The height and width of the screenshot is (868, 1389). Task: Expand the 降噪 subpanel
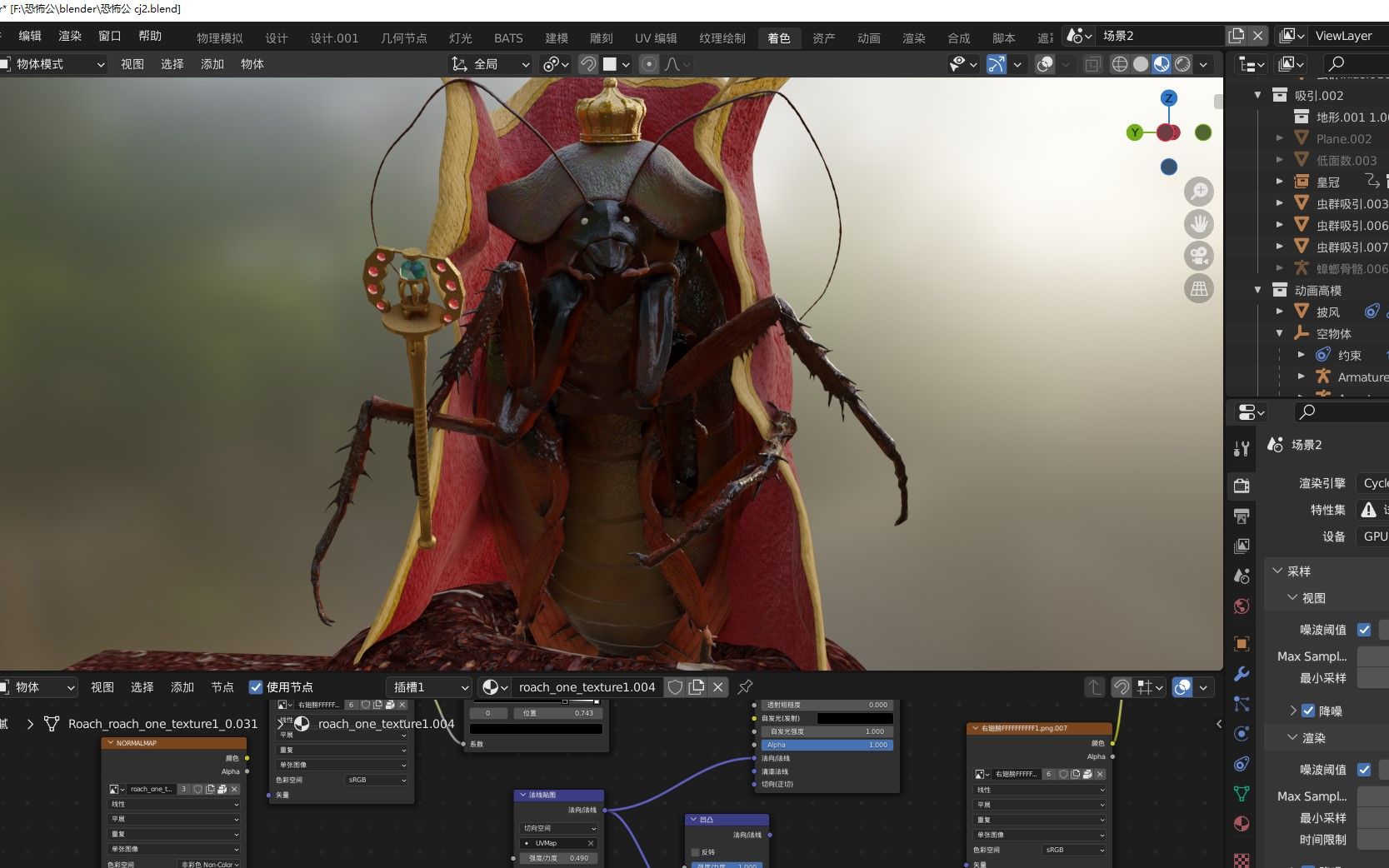1293,711
